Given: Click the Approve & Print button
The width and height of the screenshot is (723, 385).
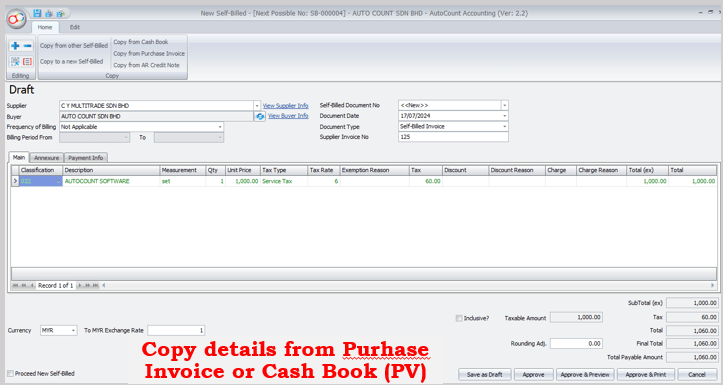Looking at the screenshot, I should pyautogui.click(x=646, y=374).
